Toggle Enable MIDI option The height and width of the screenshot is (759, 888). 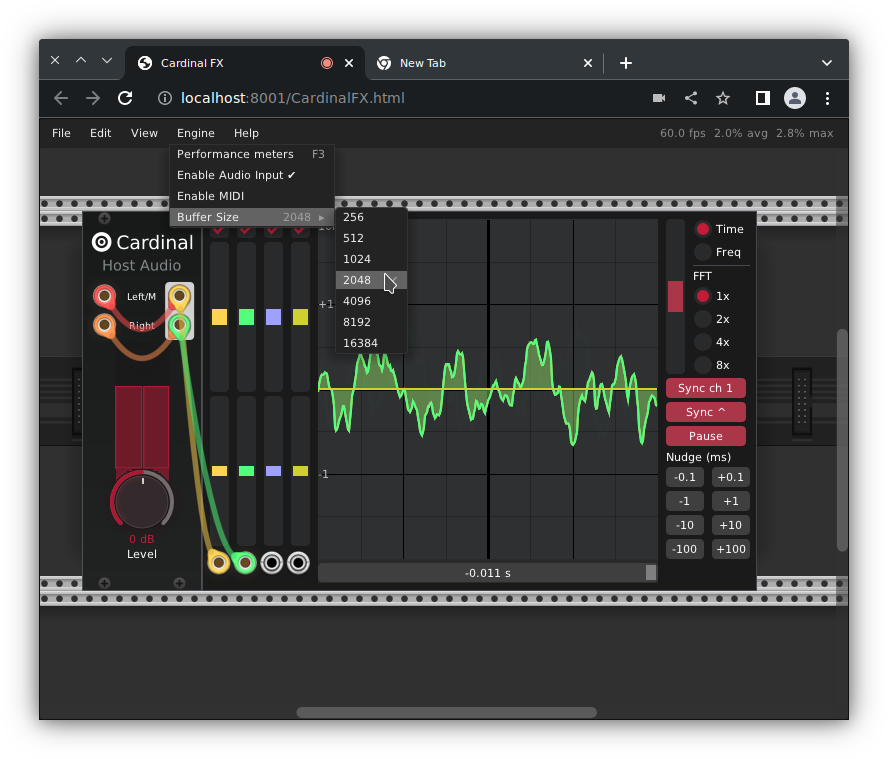251,196
